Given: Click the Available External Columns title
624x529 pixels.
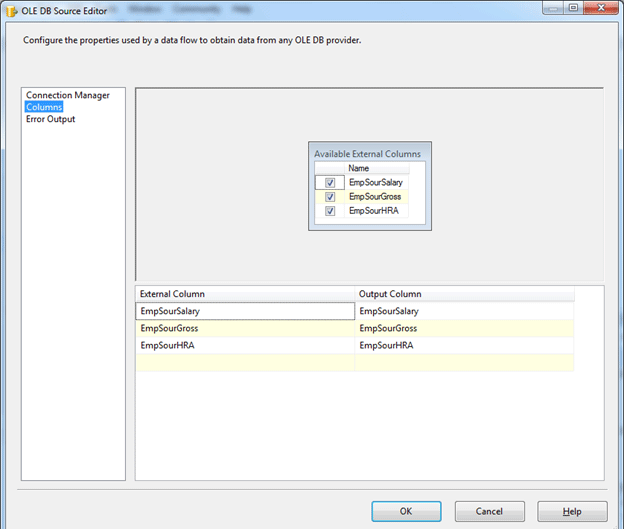Looking at the screenshot, I should click(367, 154).
